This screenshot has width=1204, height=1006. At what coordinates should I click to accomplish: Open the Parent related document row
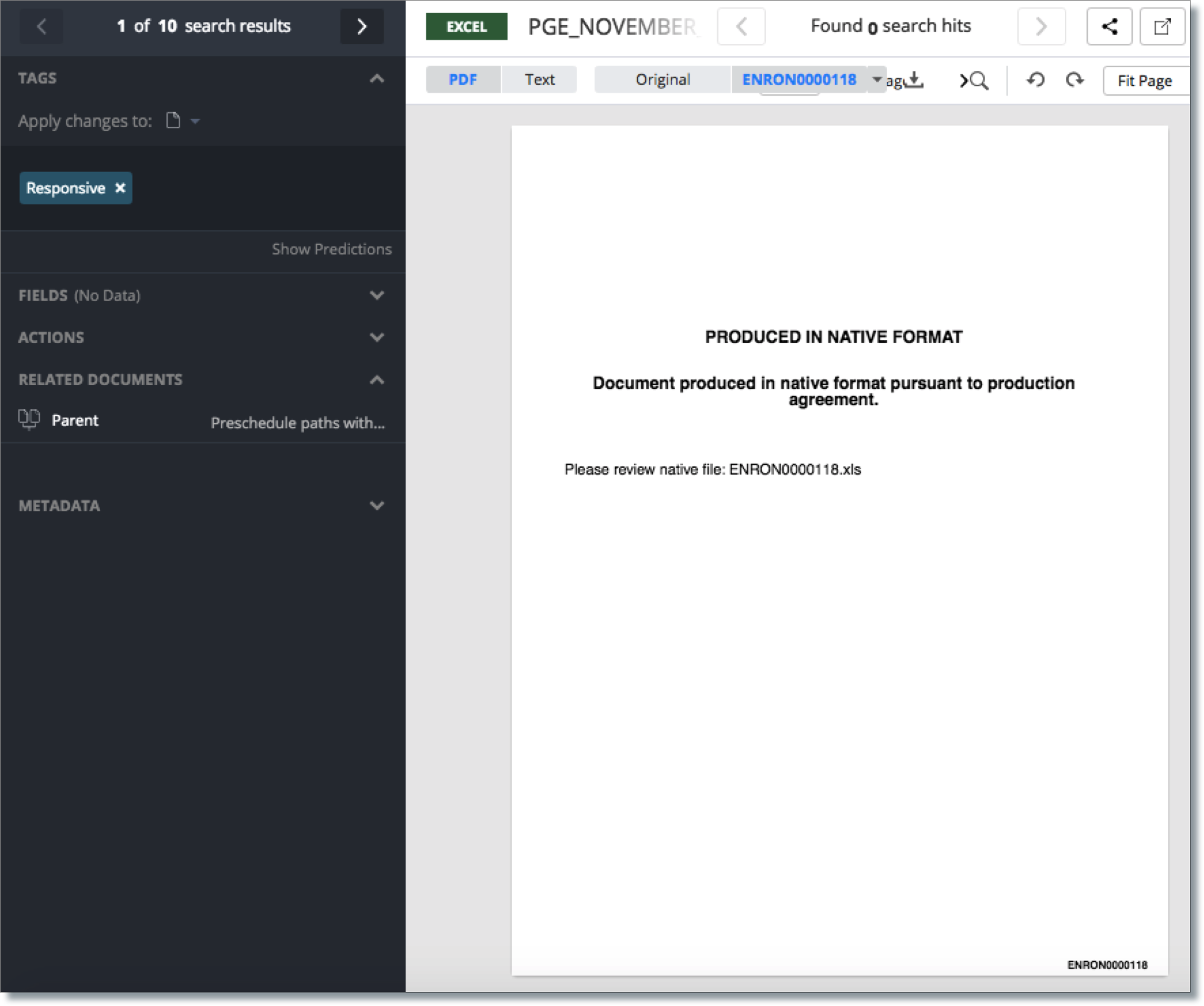(x=202, y=421)
